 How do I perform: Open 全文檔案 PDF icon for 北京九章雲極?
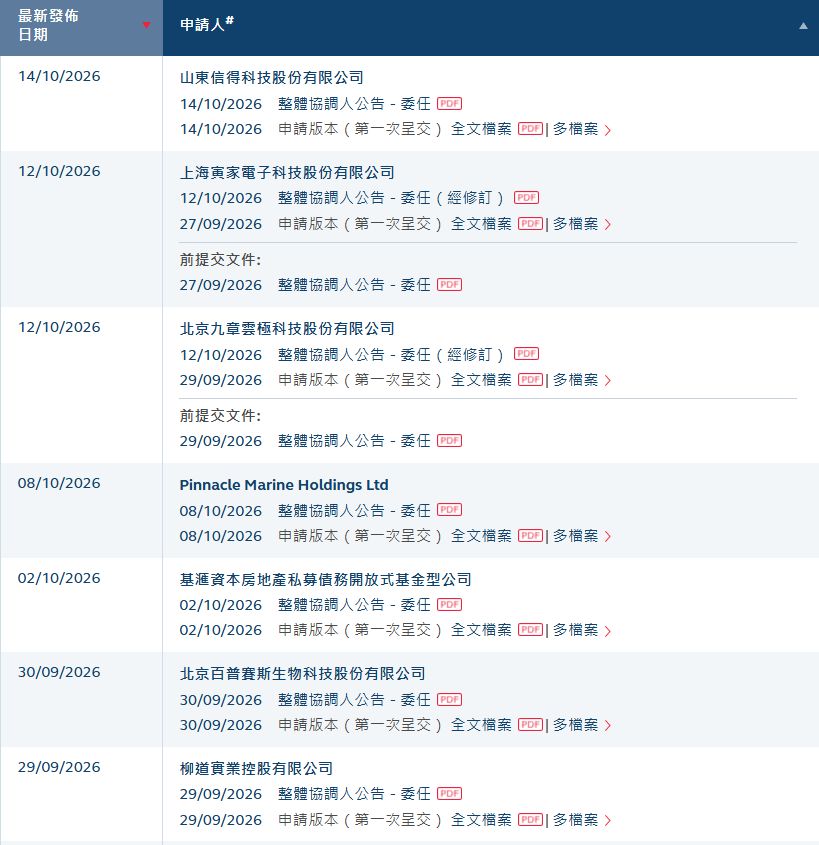[x=530, y=380]
